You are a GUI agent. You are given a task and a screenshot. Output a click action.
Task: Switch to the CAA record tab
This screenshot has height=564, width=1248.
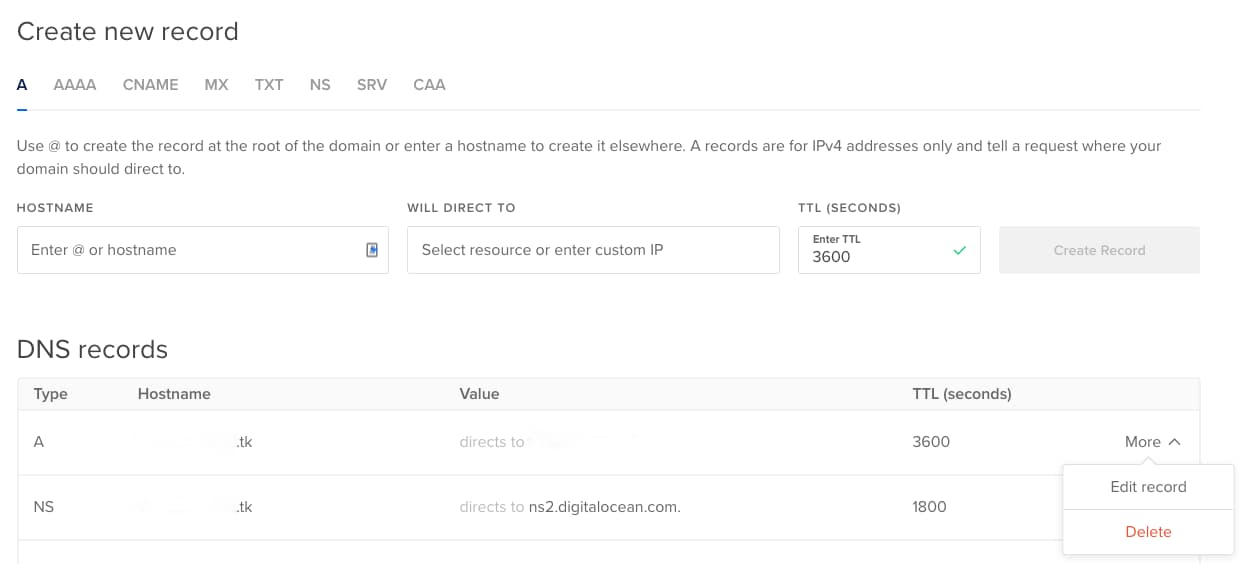click(429, 85)
